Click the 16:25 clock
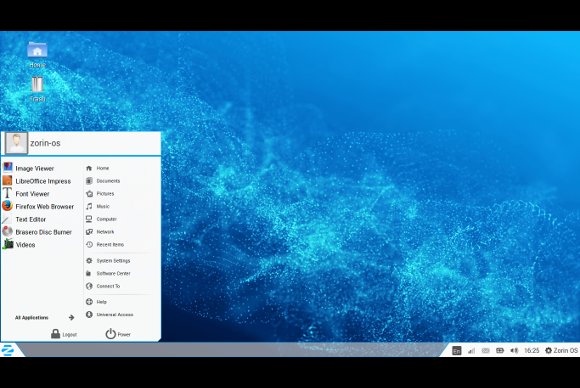 [532, 350]
